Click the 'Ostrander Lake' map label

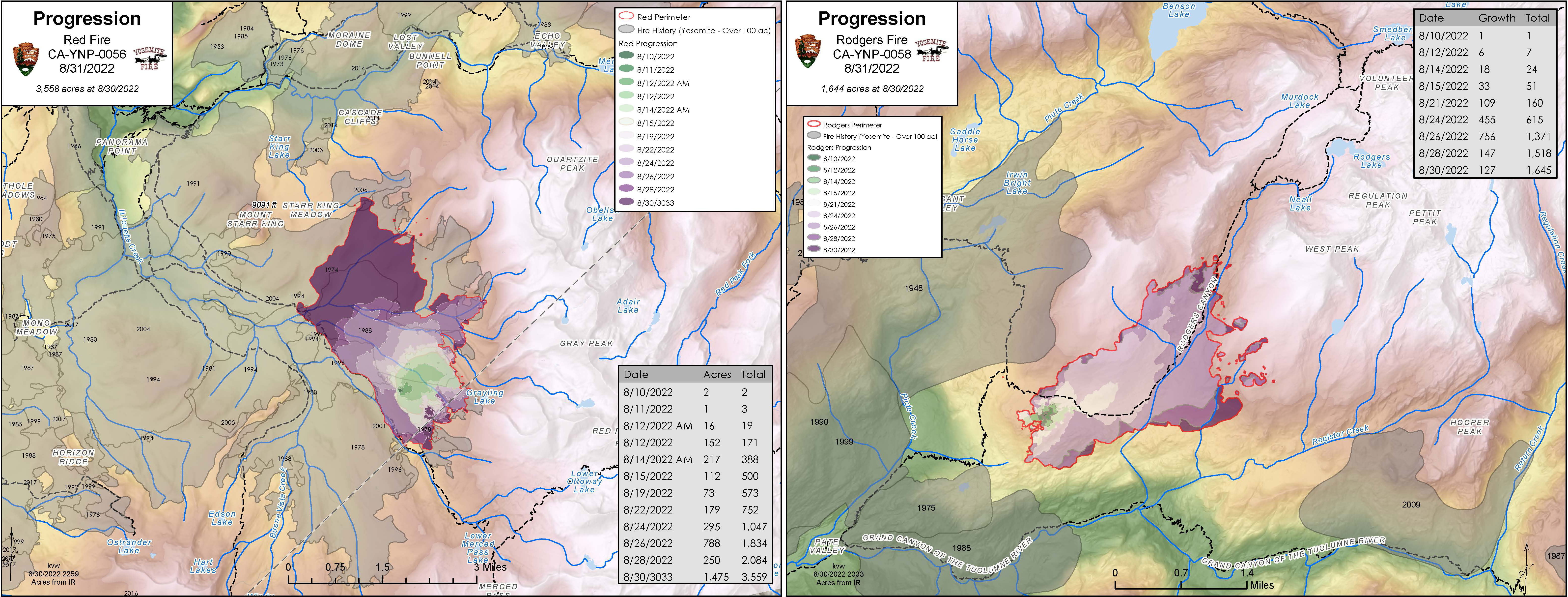(x=129, y=546)
